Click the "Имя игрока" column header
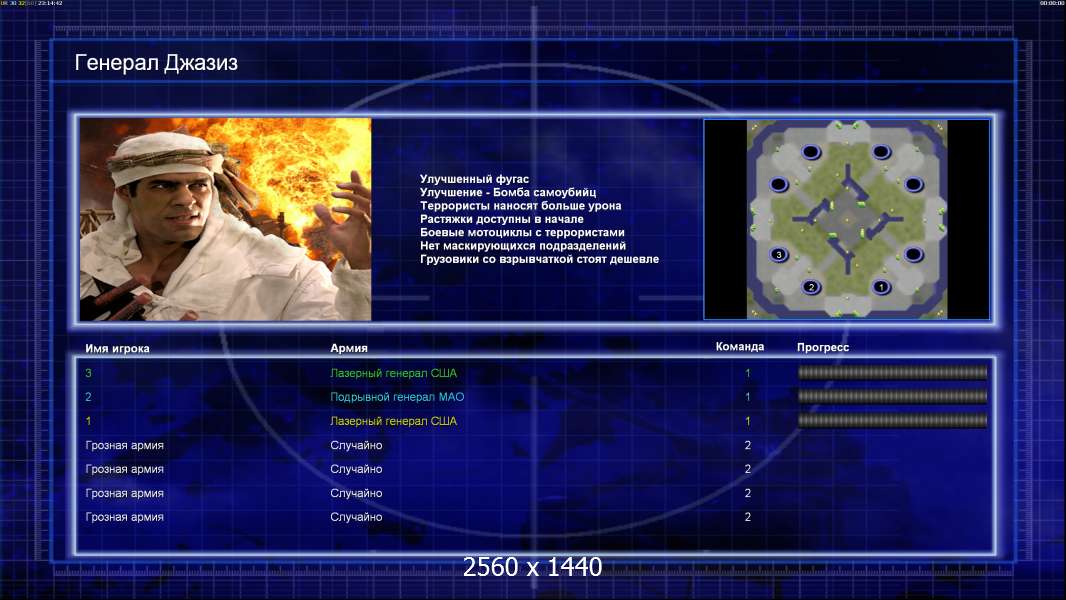 click(117, 349)
